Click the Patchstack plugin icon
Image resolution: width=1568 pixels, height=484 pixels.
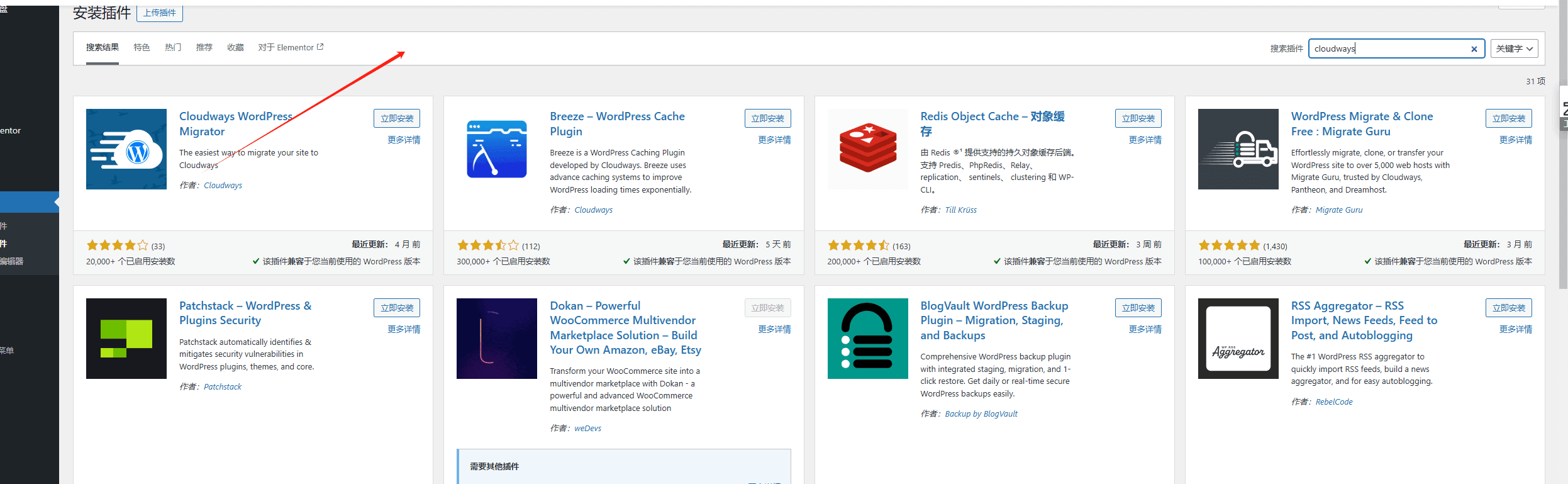point(126,339)
